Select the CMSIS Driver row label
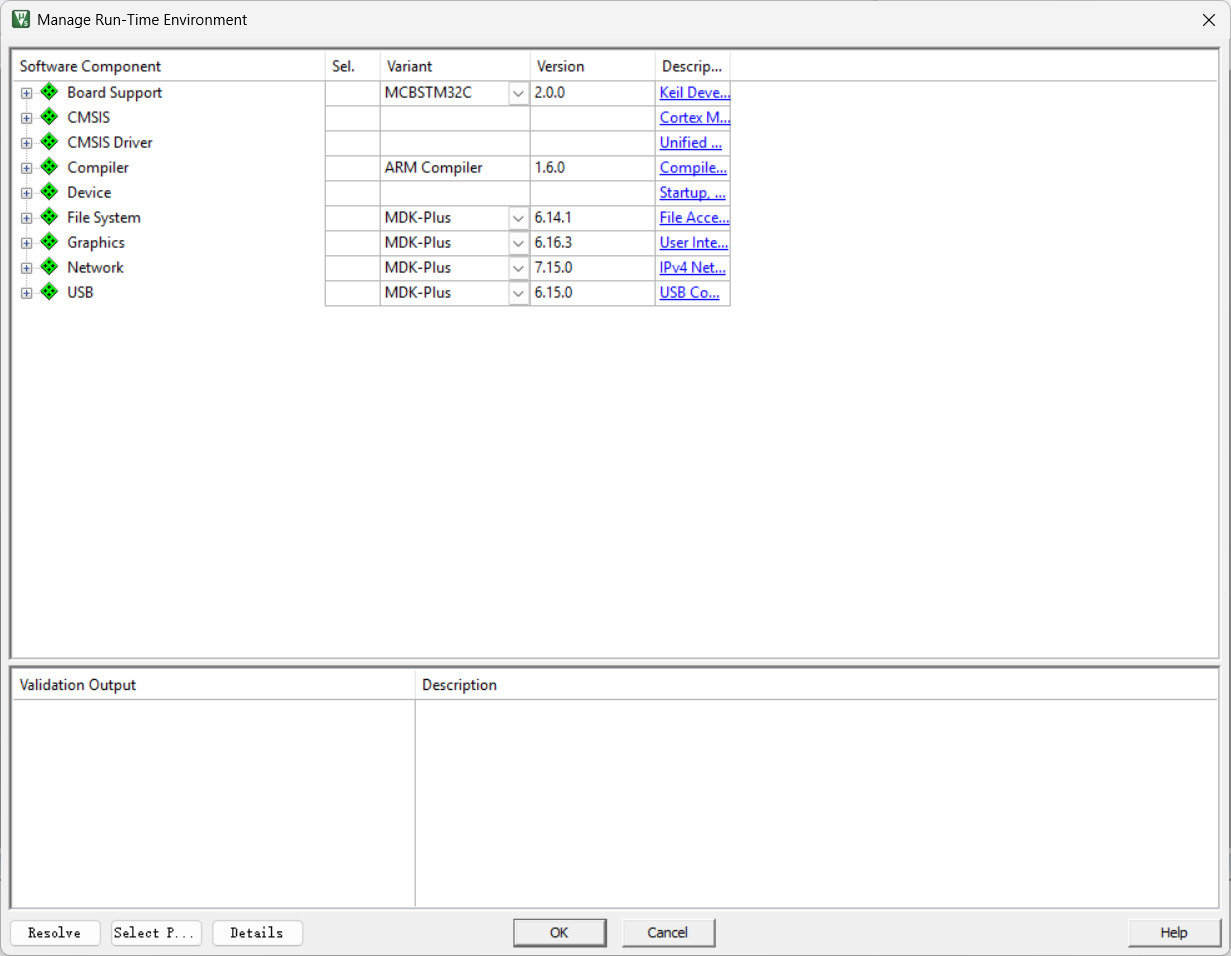Image resolution: width=1231 pixels, height=956 pixels. pyautogui.click(x=110, y=142)
